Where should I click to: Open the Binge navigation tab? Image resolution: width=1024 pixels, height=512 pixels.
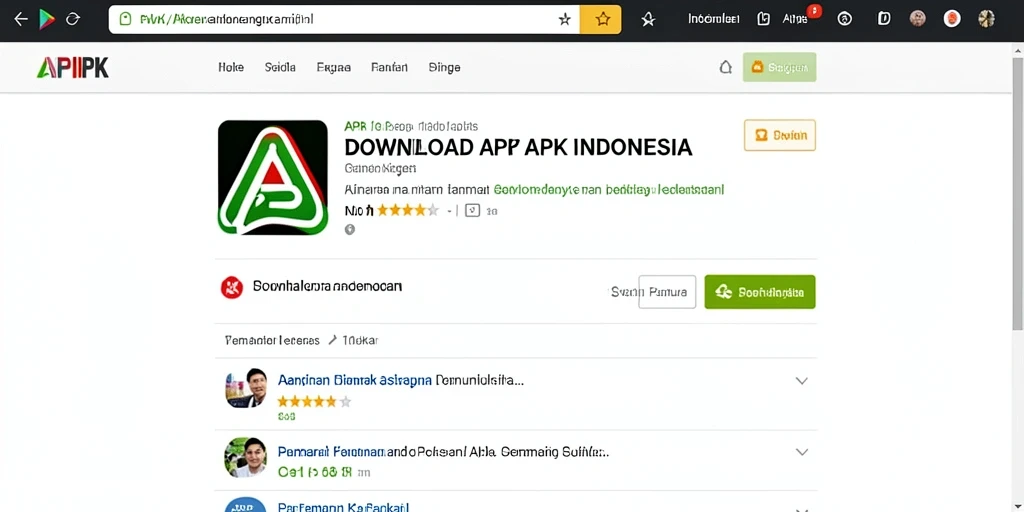444,67
